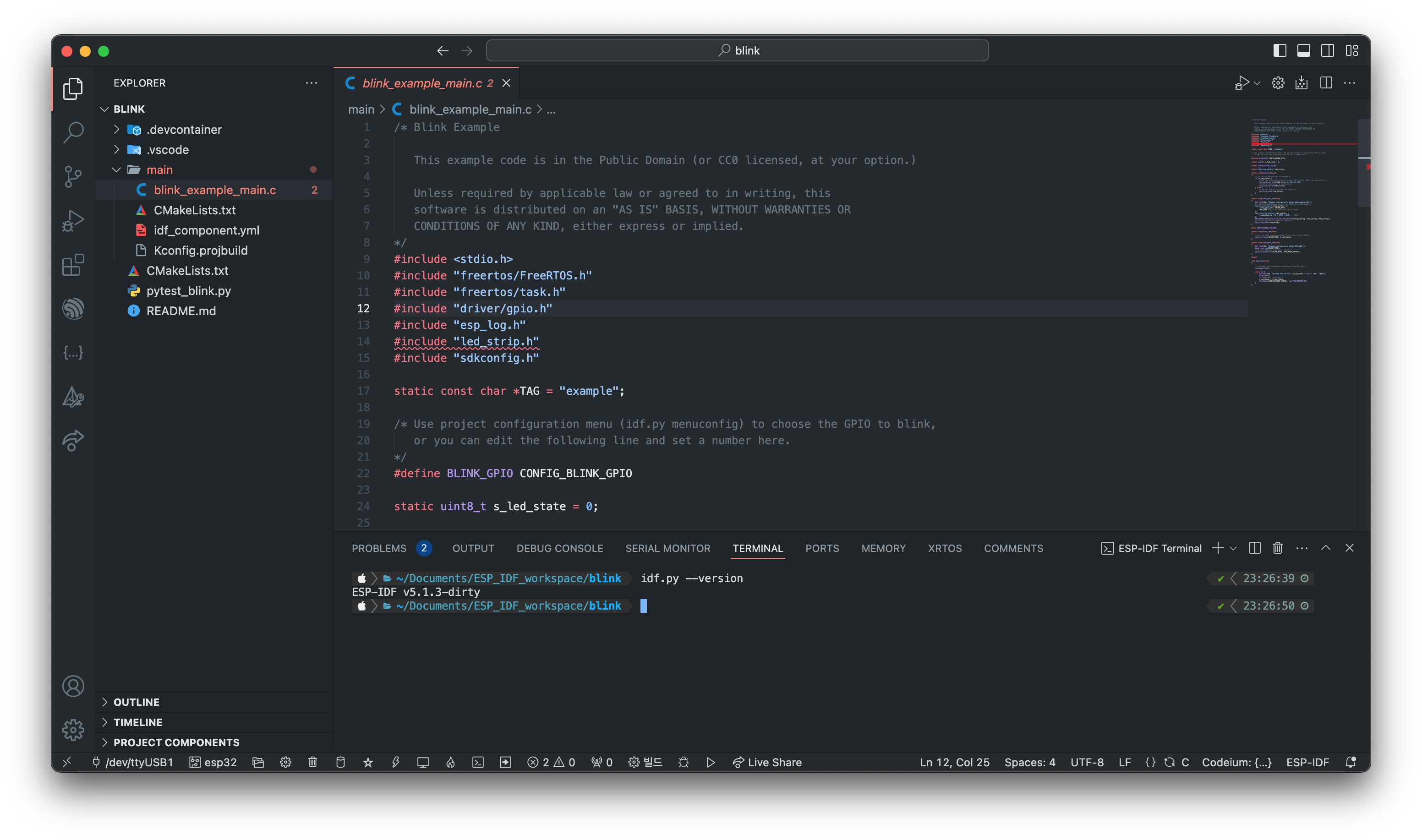Click the full clean trash status icon
The image size is (1422, 840).
tap(312, 763)
